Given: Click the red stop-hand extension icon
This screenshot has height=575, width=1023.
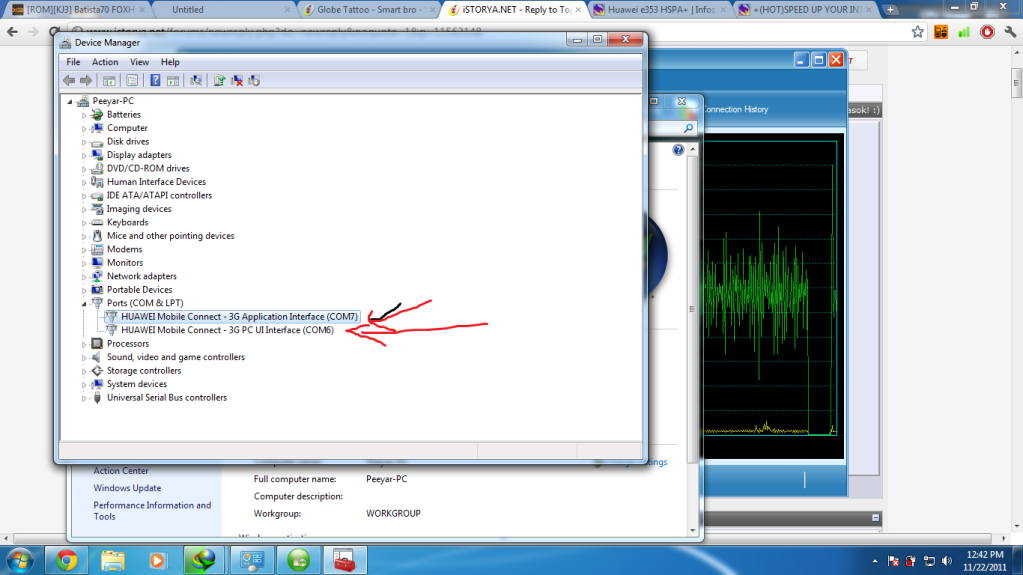Looking at the screenshot, I should point(987,31).
